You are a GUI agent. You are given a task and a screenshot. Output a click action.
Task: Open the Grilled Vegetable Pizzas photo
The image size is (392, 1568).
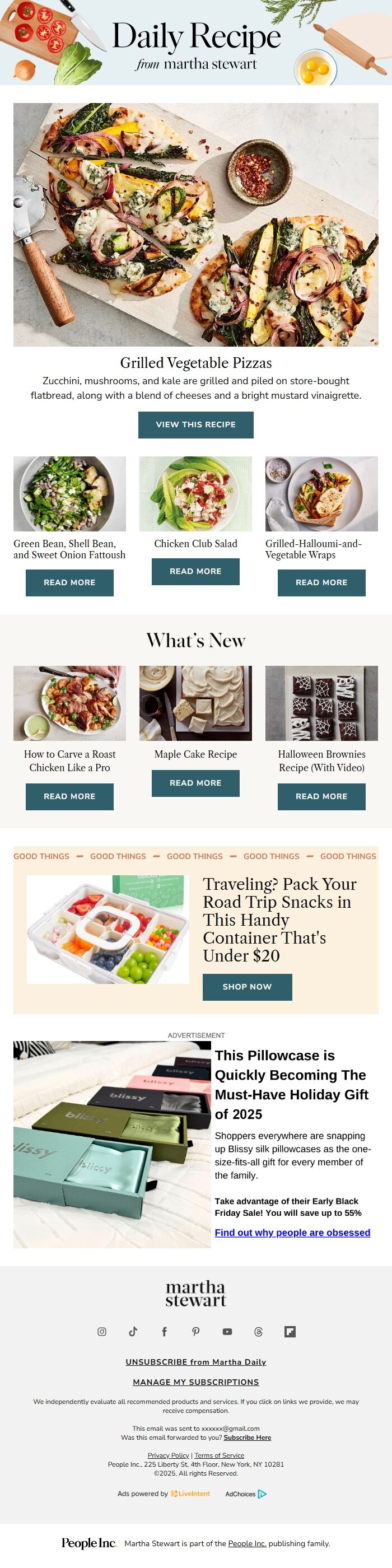pos(196,225)
